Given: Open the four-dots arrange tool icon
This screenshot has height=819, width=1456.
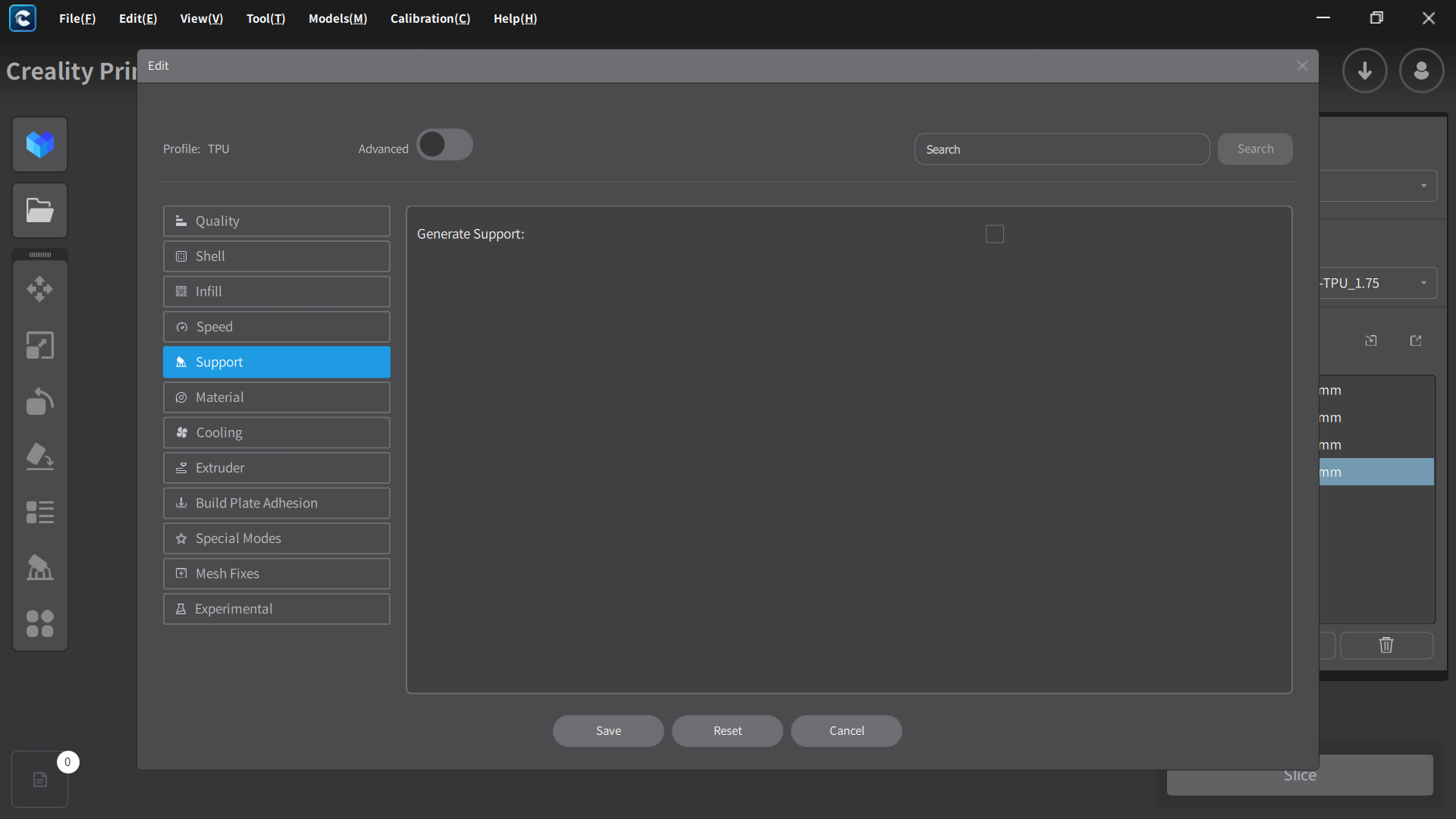Looking at the screenshot, I should point(40,623).
